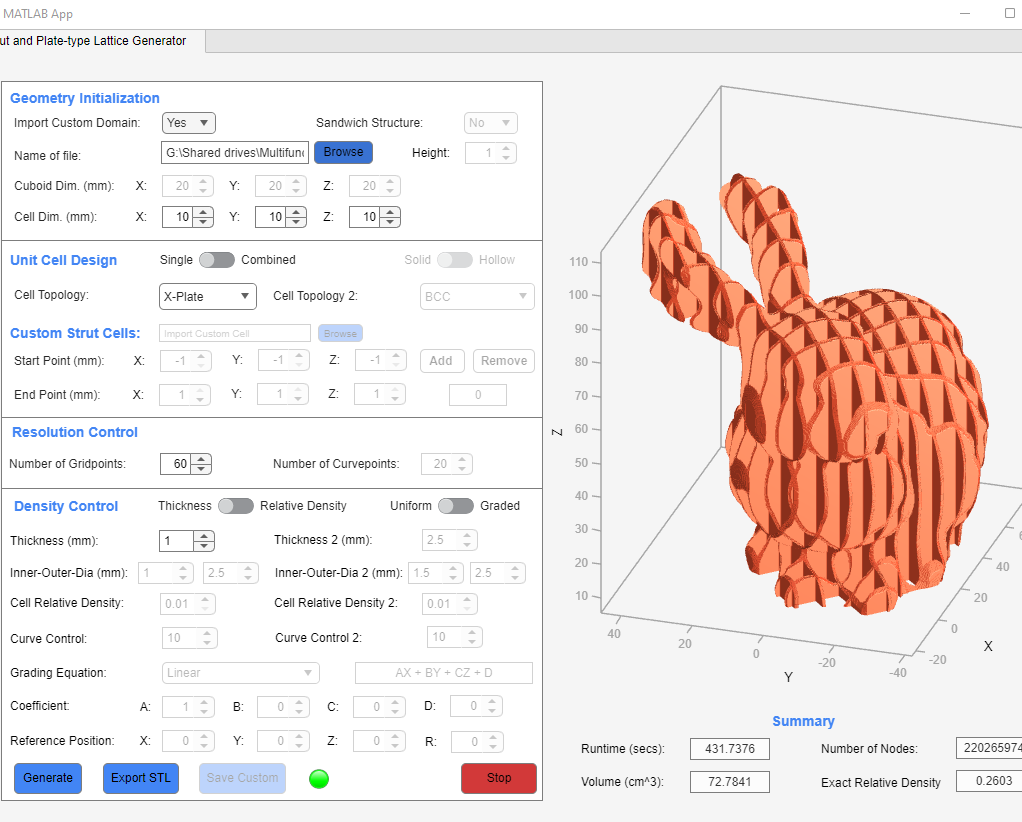Click the Cell Relative Density field
1022x822 pixels.
click(x=188, y=604)
